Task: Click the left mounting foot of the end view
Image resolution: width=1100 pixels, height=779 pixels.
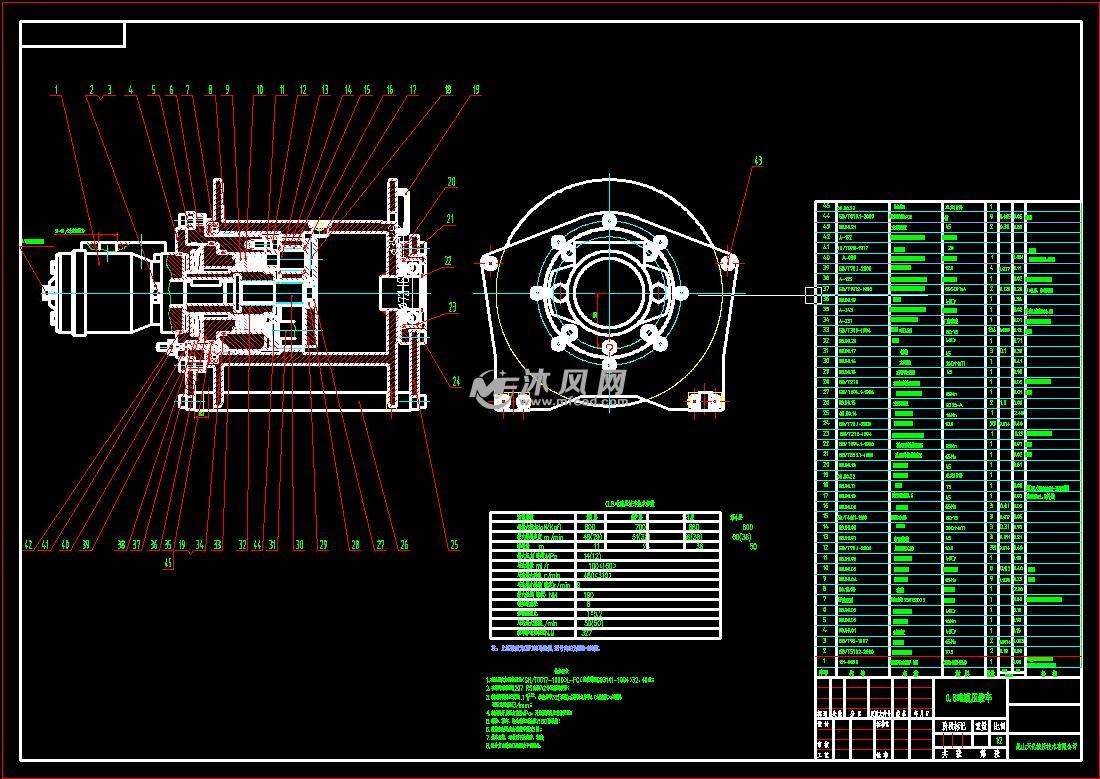Action: point(511,400)
